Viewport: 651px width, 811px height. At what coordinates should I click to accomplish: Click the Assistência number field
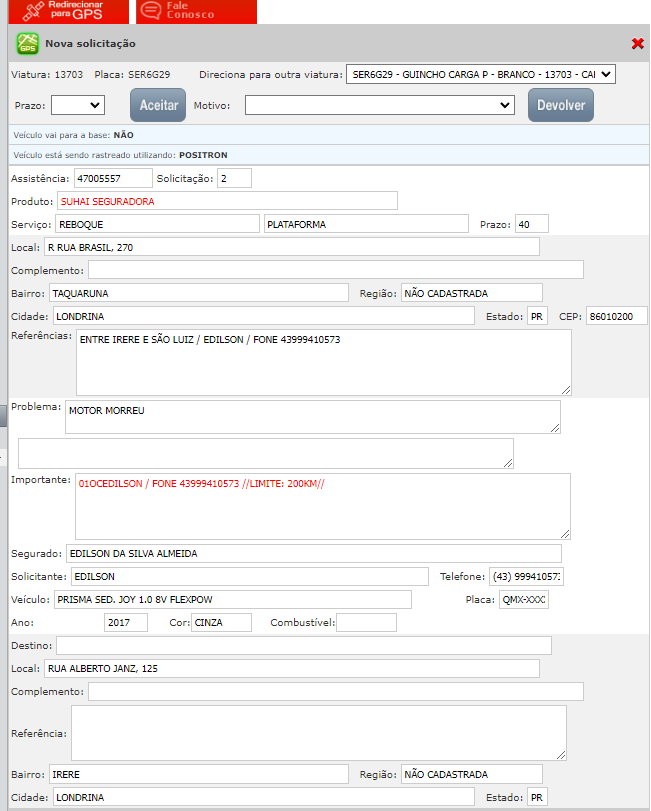112,178
